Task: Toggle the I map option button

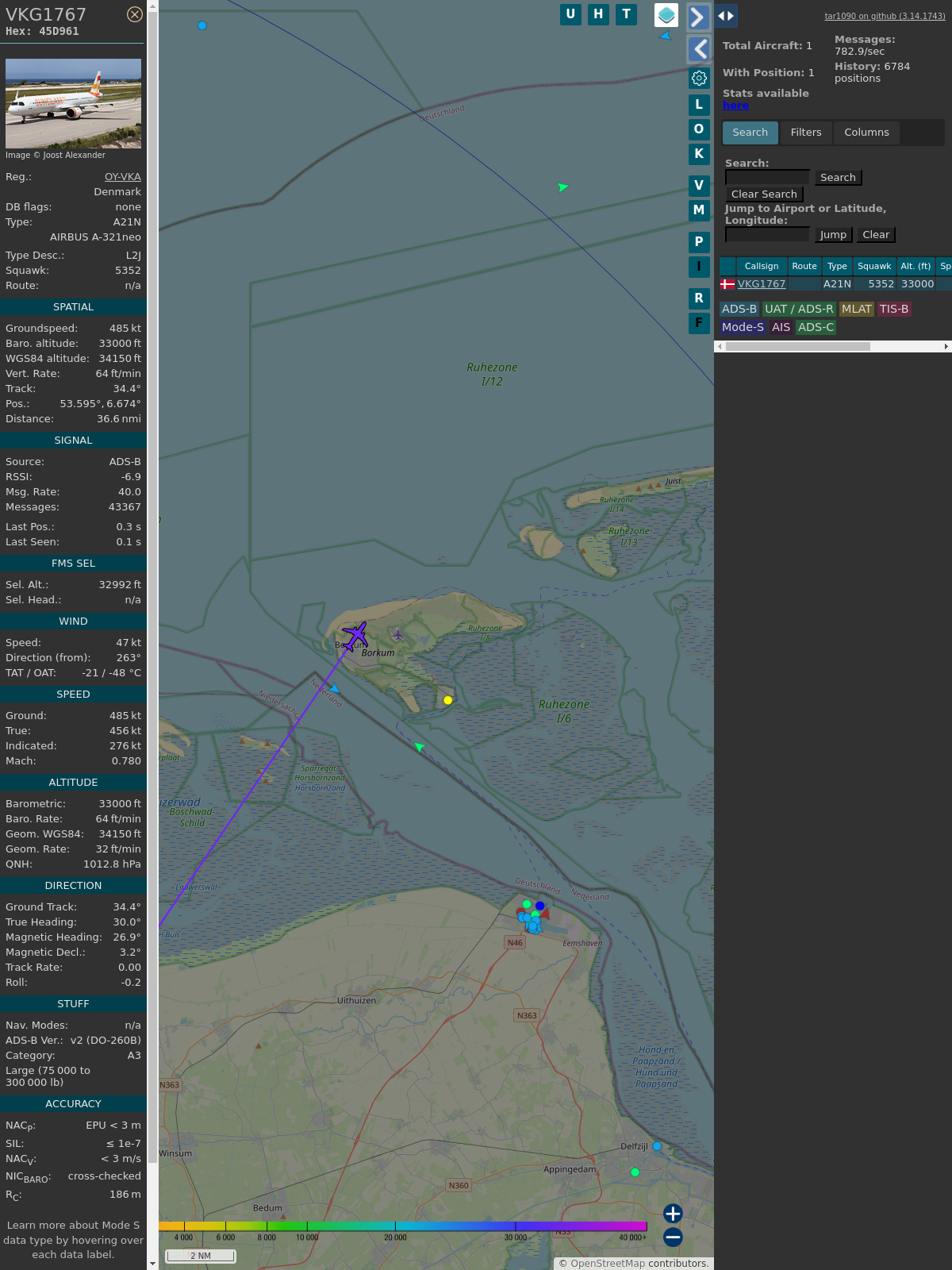Action: (x=699, y=267)
